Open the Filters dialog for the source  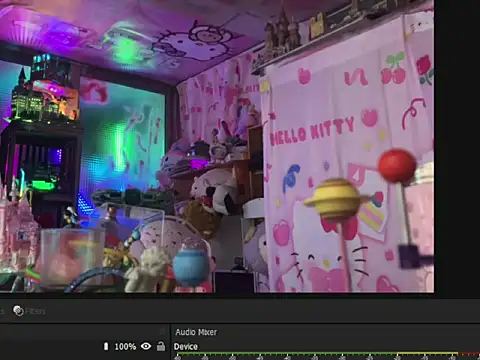(x=29, y=311)
